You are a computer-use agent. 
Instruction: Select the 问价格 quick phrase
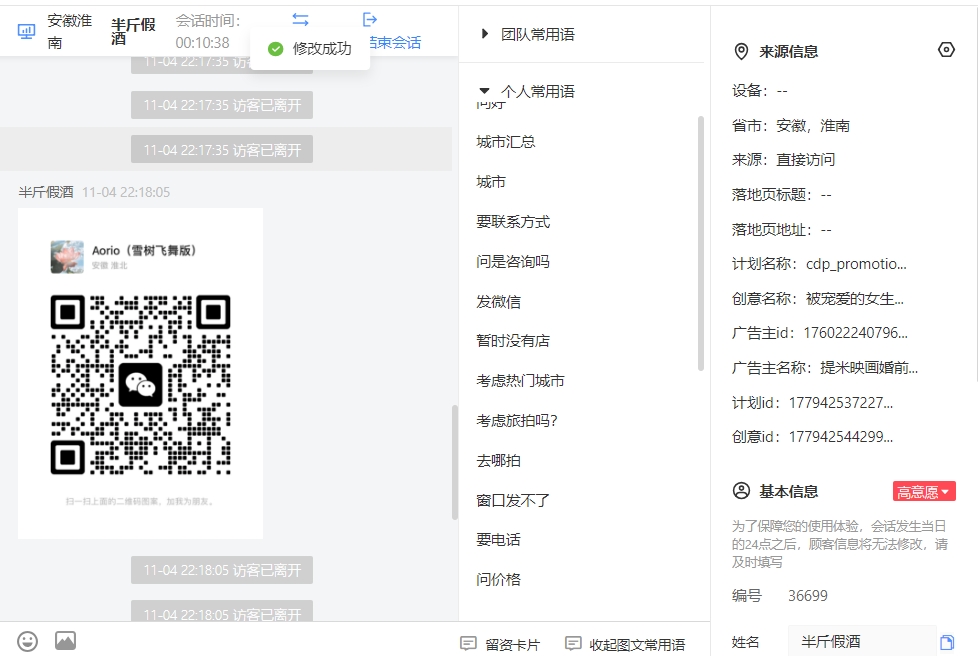pos(498,580)
